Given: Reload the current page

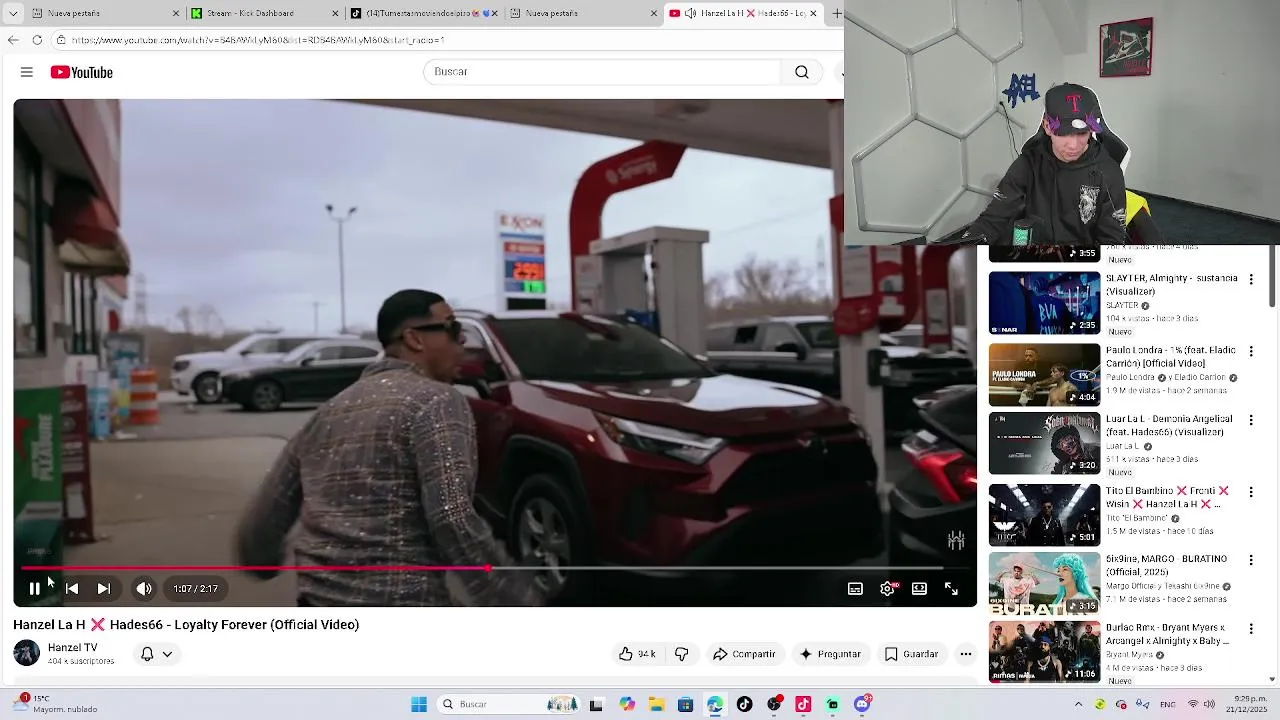Looking at the screenshot, I should point(37,40).
